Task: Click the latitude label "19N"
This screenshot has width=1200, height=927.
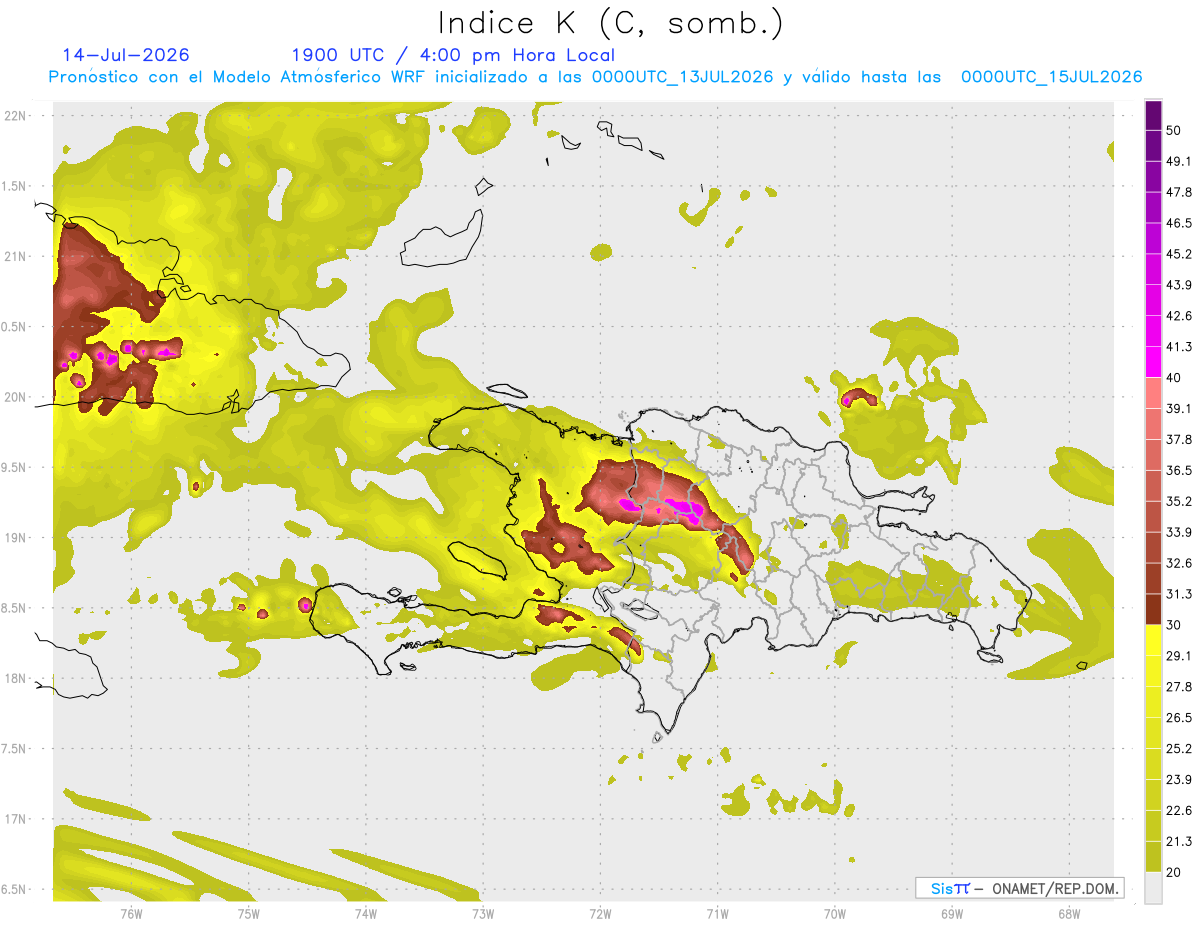Action: (16, 537)
